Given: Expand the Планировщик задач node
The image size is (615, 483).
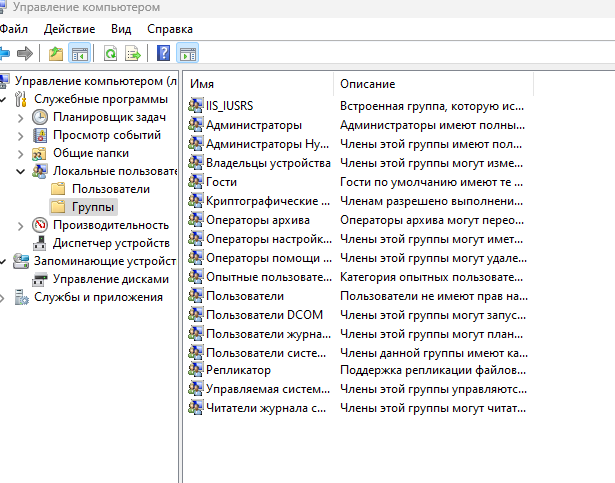Looking at the screenshot, I should click(x=21, y=118).
